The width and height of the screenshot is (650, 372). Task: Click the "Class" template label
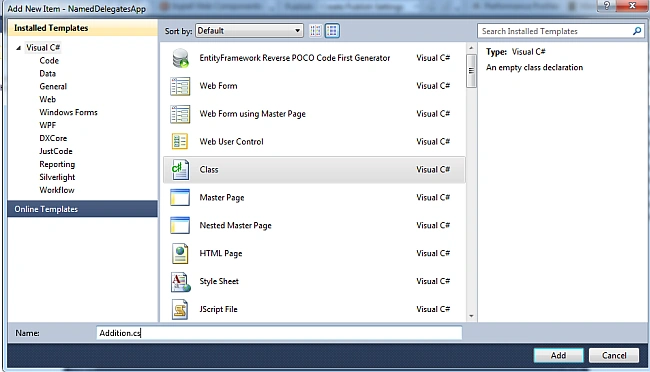tap(209, 169)
